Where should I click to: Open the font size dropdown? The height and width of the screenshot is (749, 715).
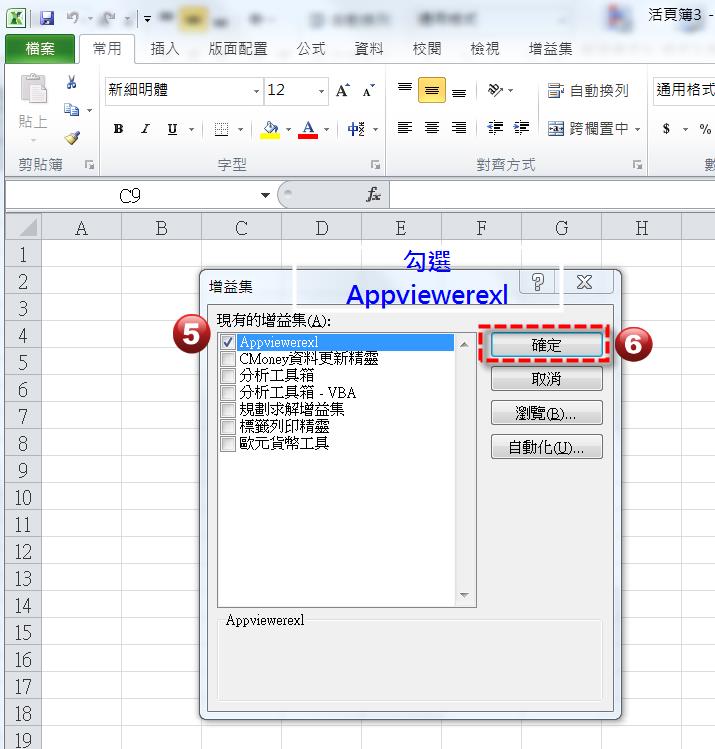pyautogui.click(x=321, y=91)
